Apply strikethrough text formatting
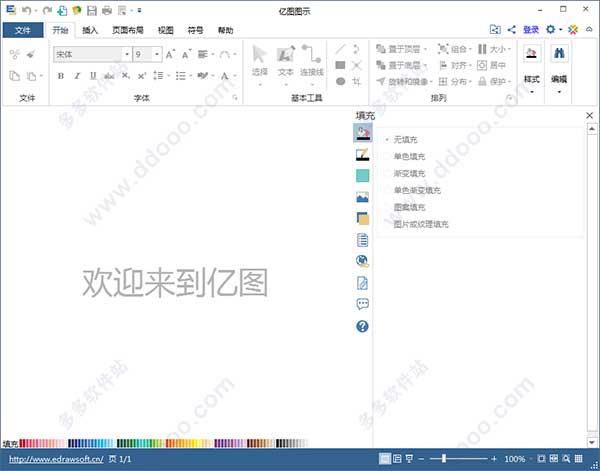Viewport: 600px width, 471px height. [x=109, y=76]
